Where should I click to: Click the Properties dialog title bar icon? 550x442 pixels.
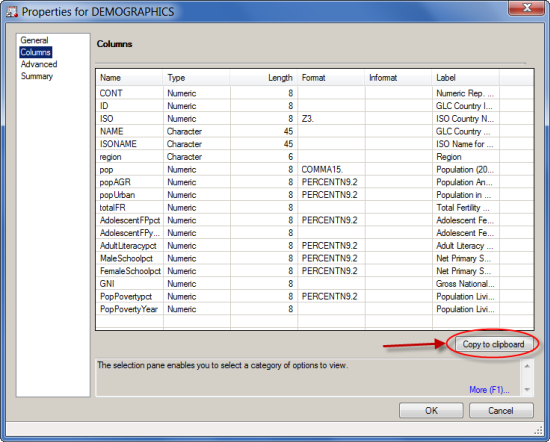click(x=12, y=12)
